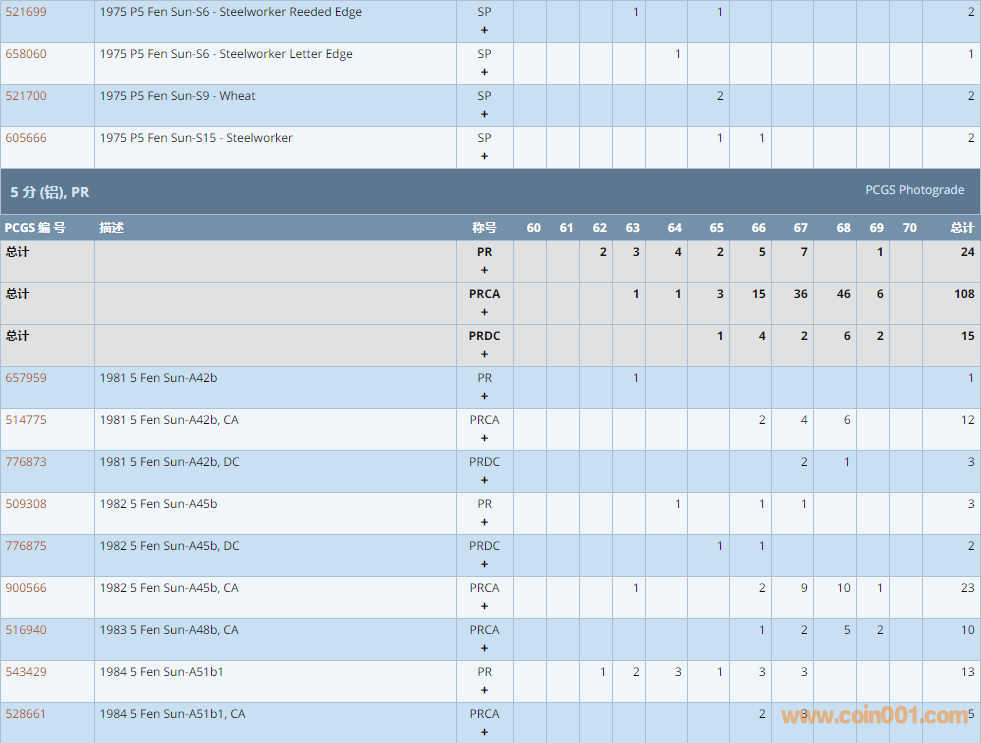Expand the plus under 1975 Wheat SP row

point(485,114)
